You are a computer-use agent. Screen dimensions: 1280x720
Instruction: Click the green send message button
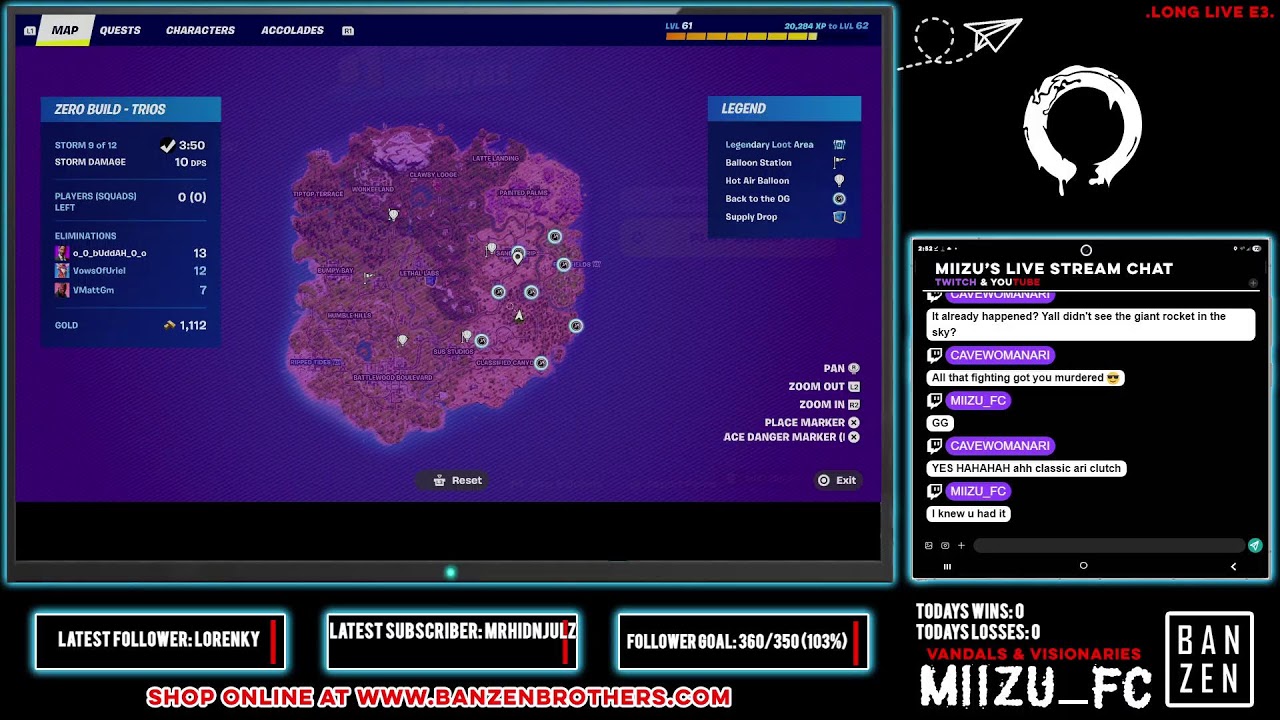[1255, 545]
